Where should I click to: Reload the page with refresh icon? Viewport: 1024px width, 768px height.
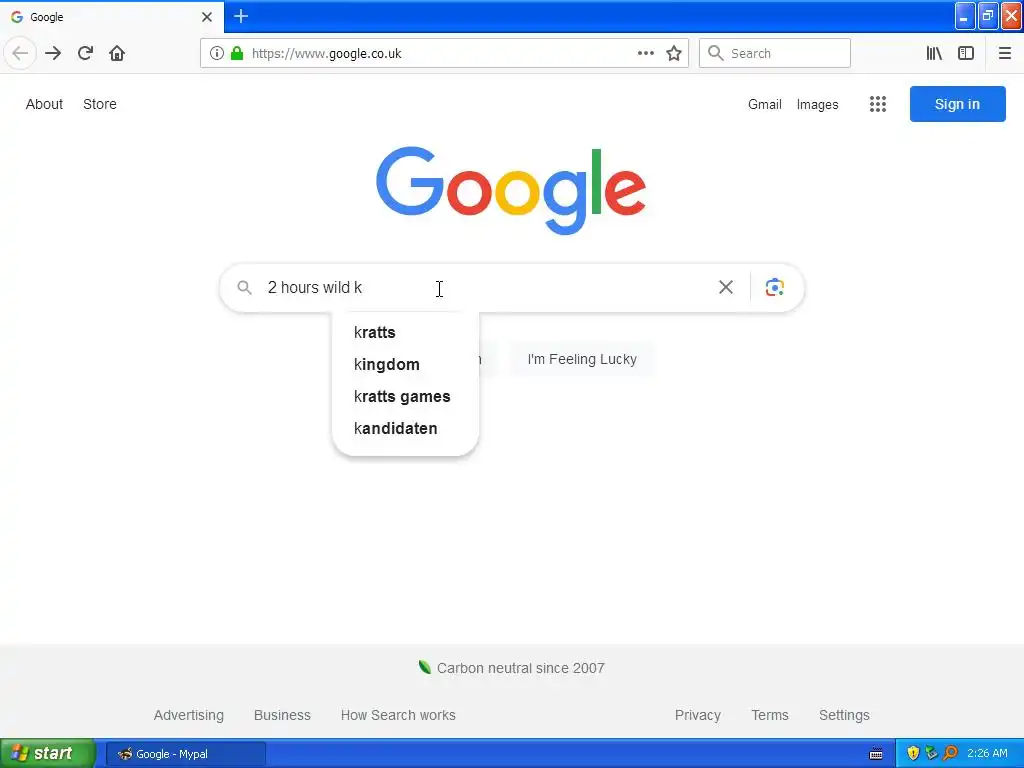coord(86,53)
